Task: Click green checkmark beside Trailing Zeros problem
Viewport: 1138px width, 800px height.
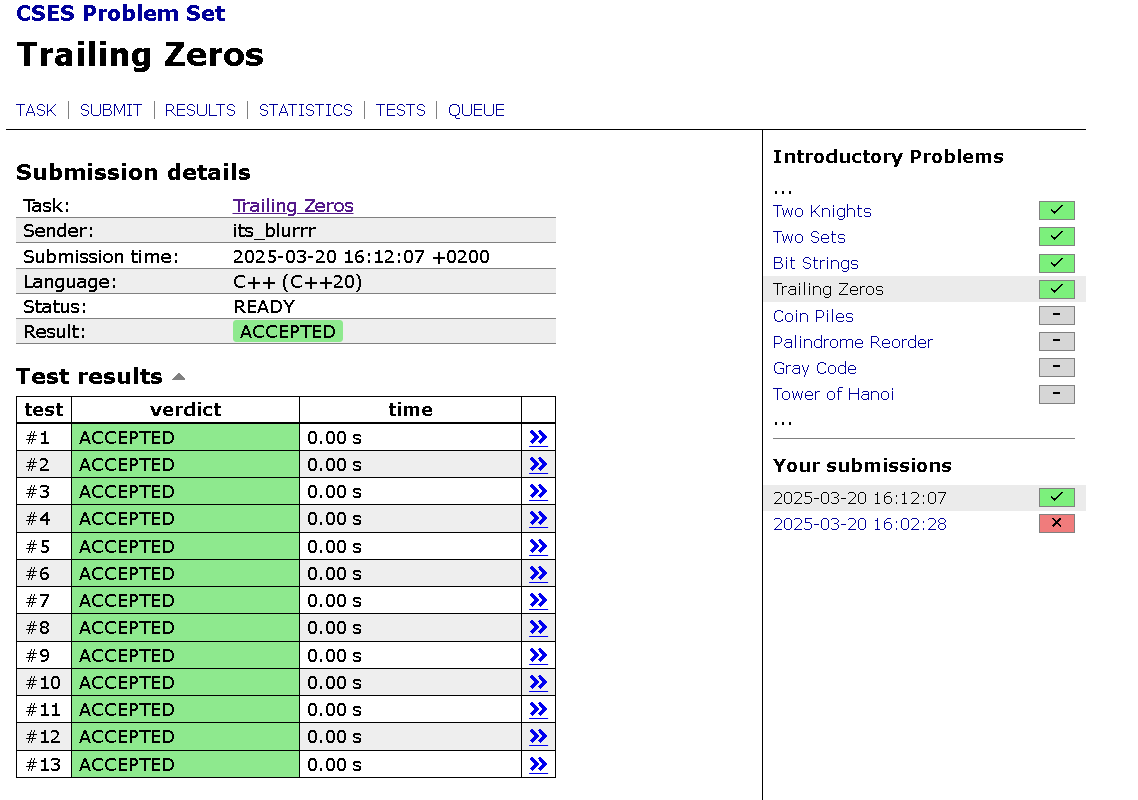Action: (x=1057, y=289)
